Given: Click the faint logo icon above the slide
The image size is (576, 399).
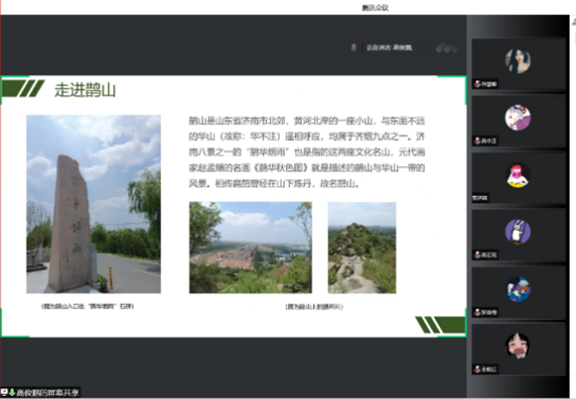Looking at the screenshot, I should pyautogui.click(x=446, y=48).
